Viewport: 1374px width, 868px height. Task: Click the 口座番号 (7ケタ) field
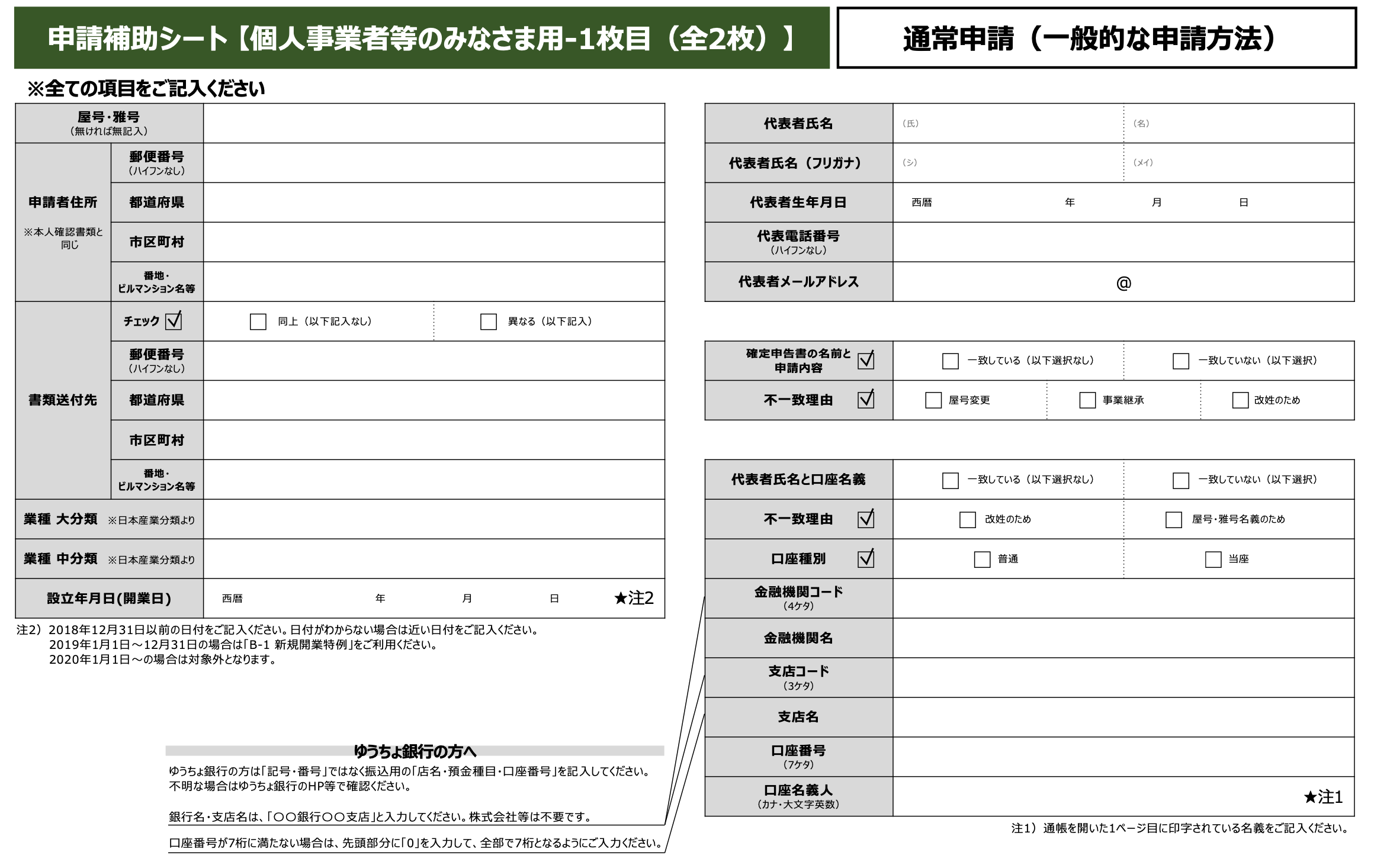[x=1123, y=757]
